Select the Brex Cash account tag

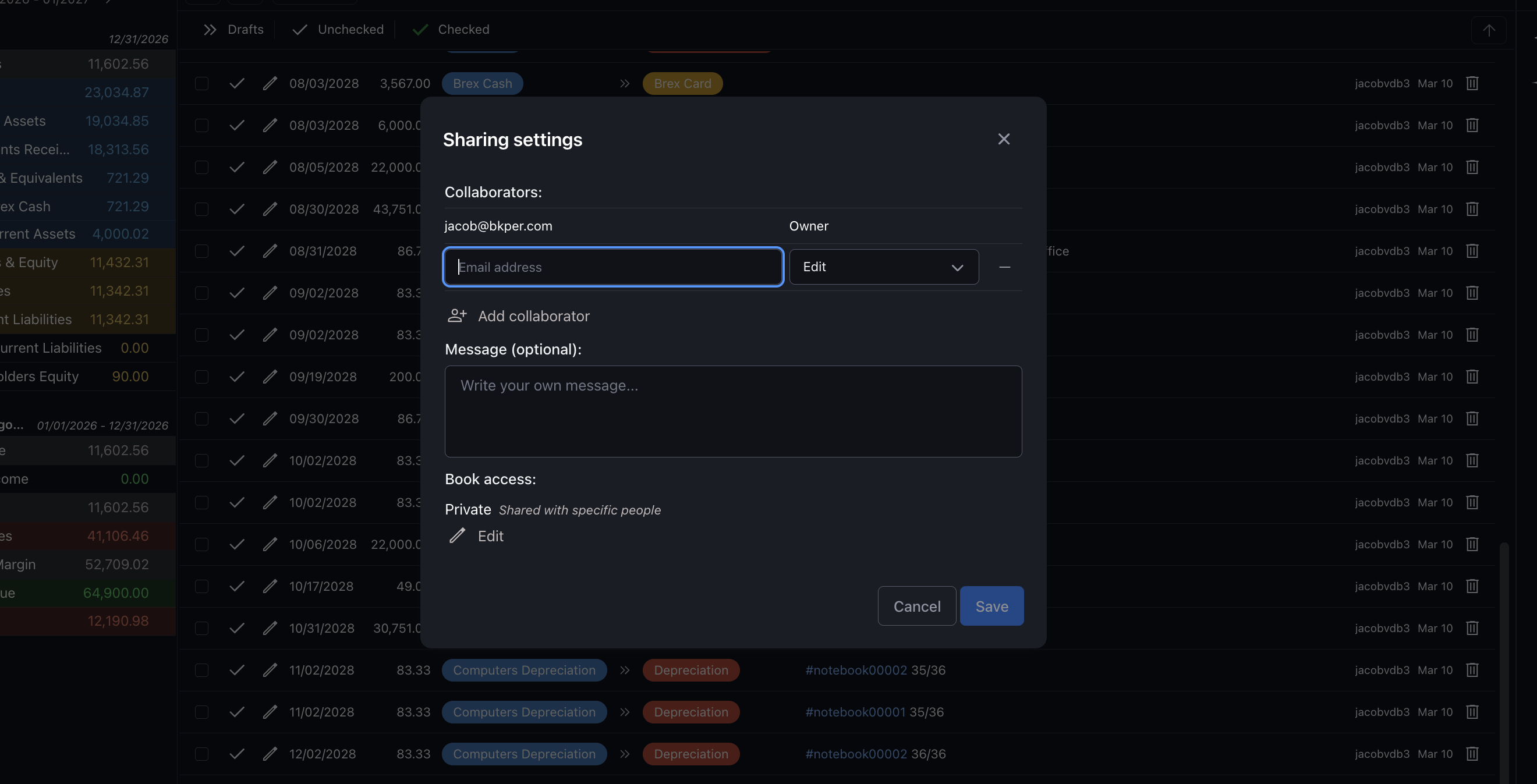[482, 84]
